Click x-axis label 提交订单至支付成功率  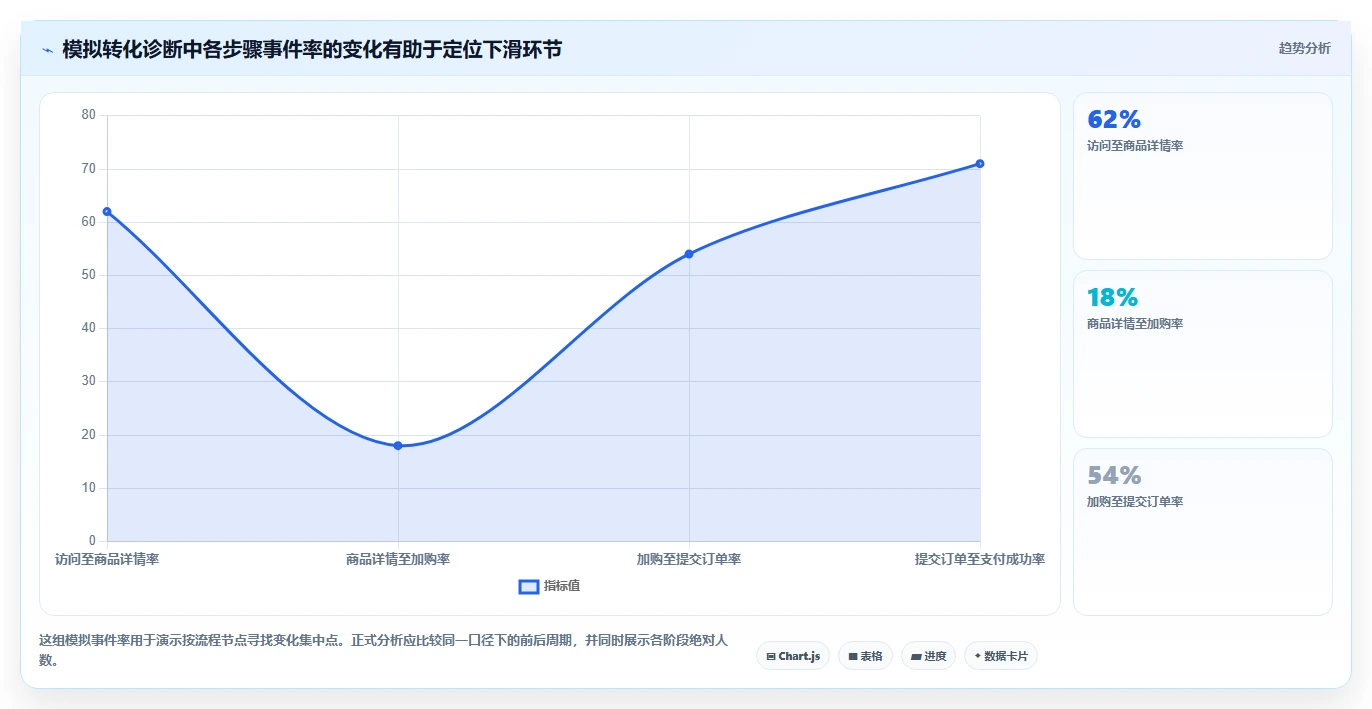[980, 559]
